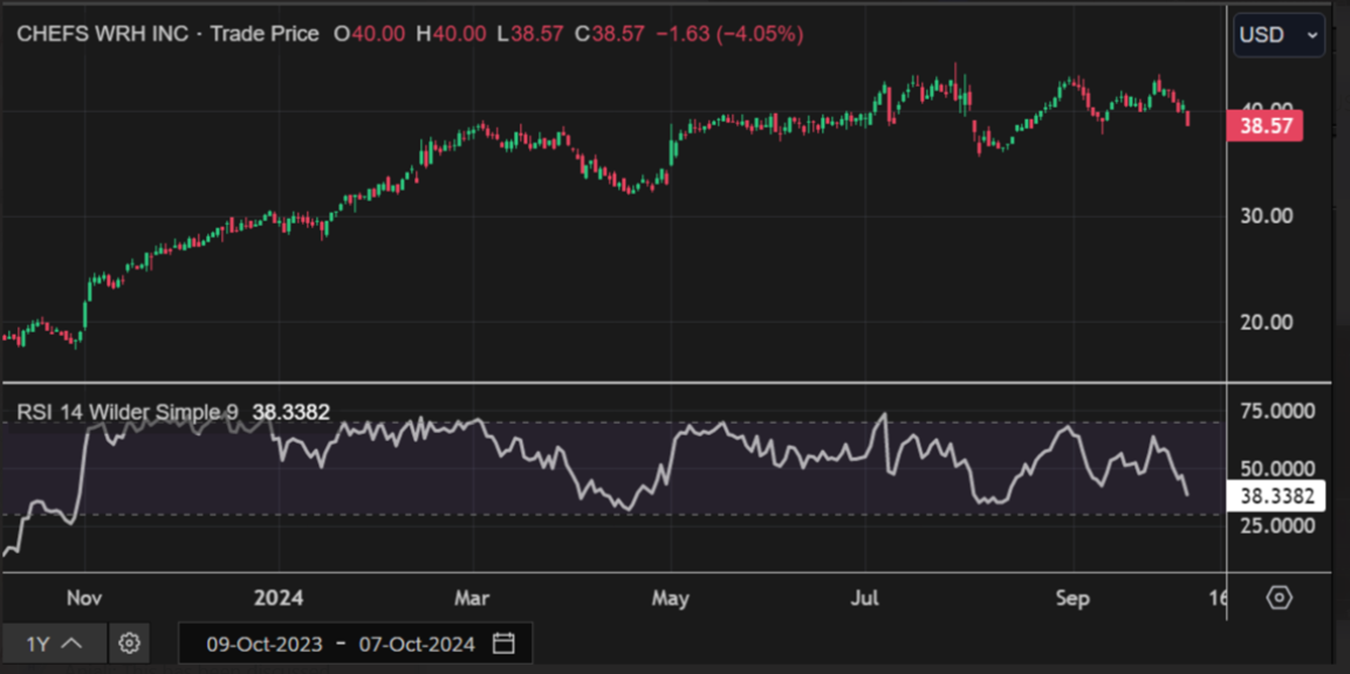Click the RSI value tag 38.3382

point(1275,496)
